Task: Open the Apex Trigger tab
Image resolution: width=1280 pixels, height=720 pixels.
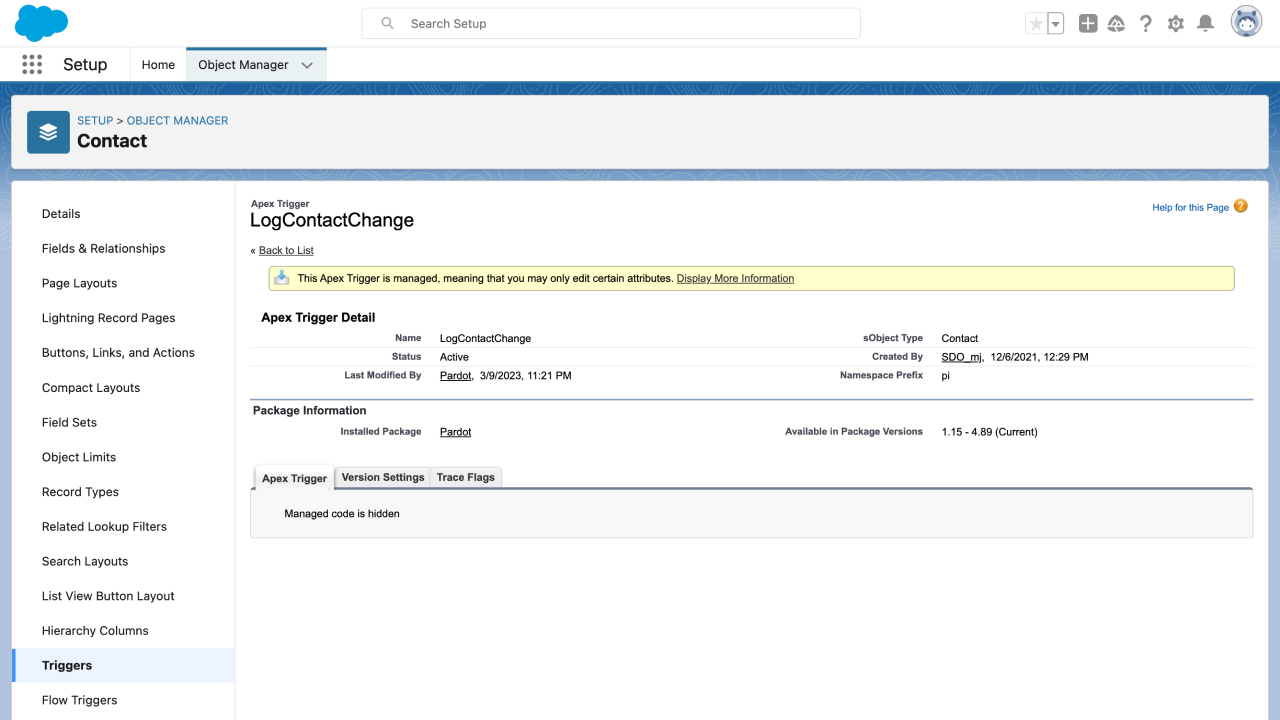Action: point(294,478)
